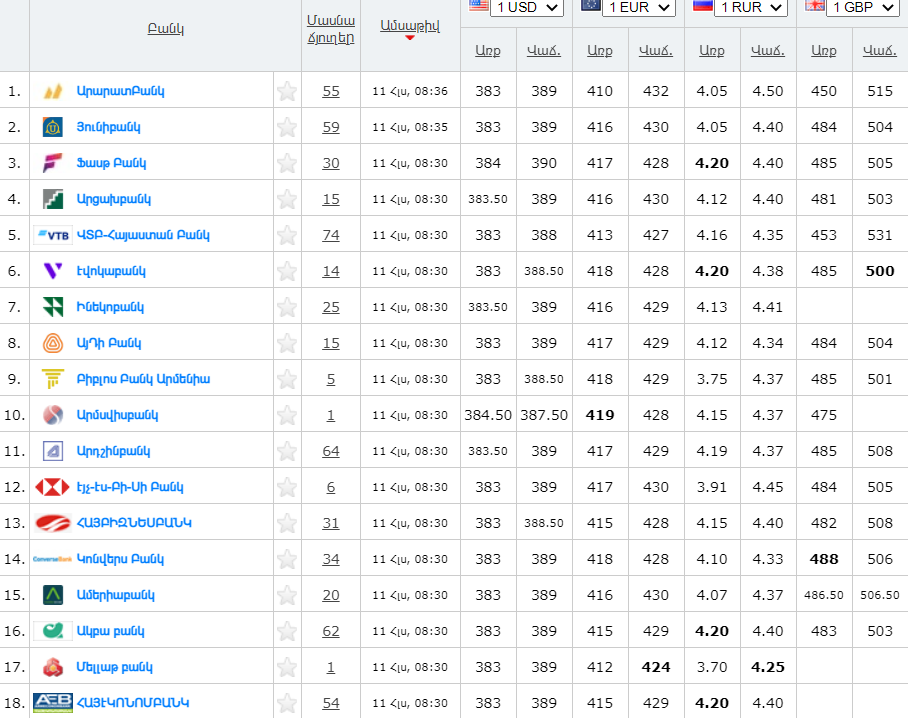Image resolution: width=908 pixels, height=718 pixels.
Task: Star ԱրարատԲանկ as favorite
Action: [287, 91]
